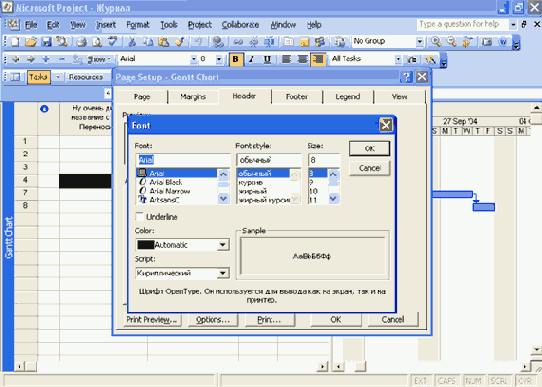
Task: Click the Outdent left arrow icon
Action: tap(16, 59)
